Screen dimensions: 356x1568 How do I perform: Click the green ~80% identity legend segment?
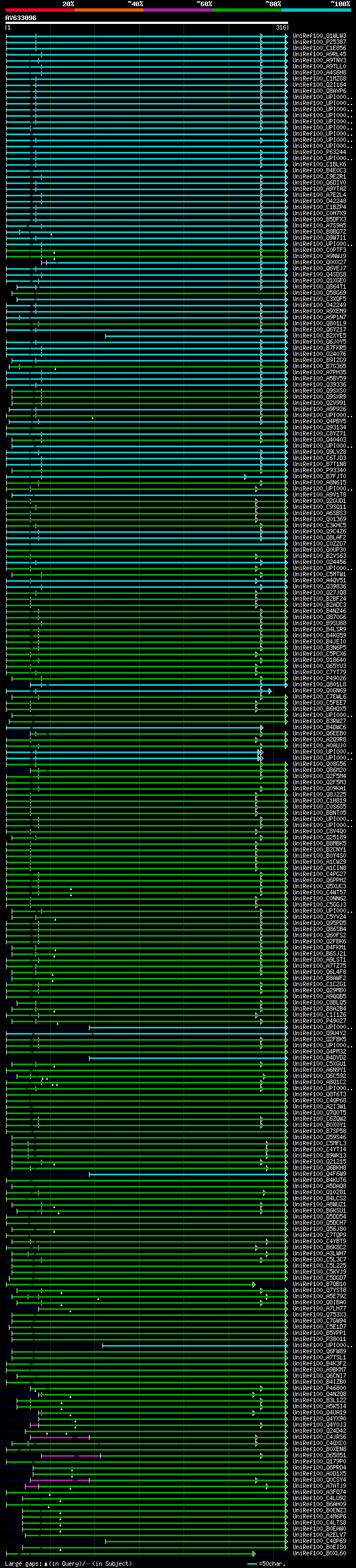point(247,10)
